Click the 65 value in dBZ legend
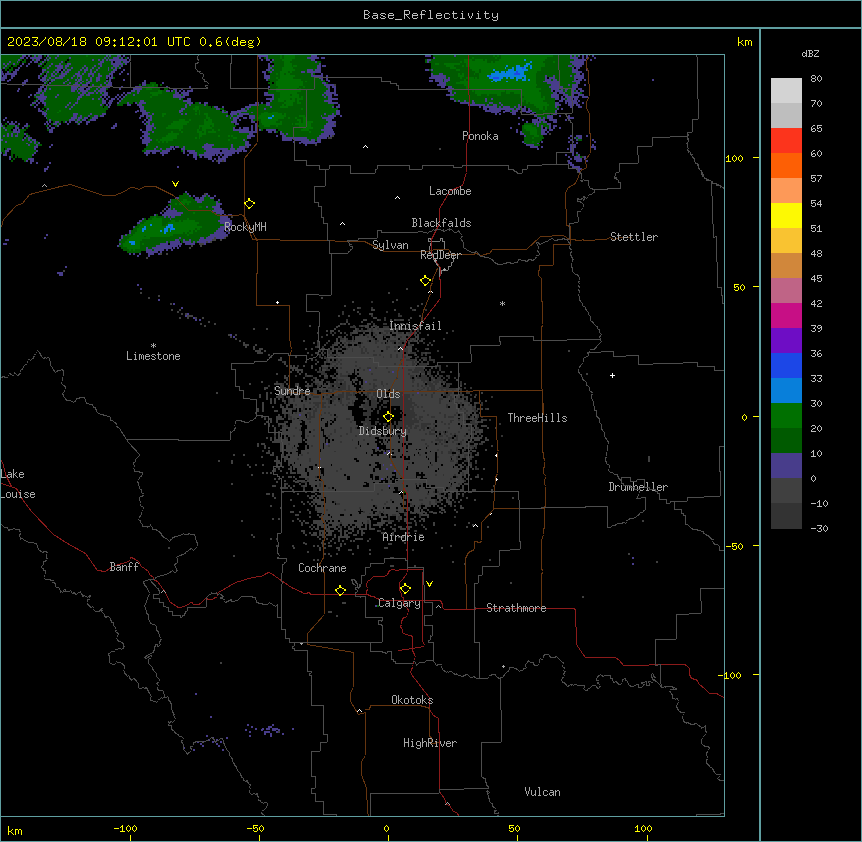 coord(816,129)
